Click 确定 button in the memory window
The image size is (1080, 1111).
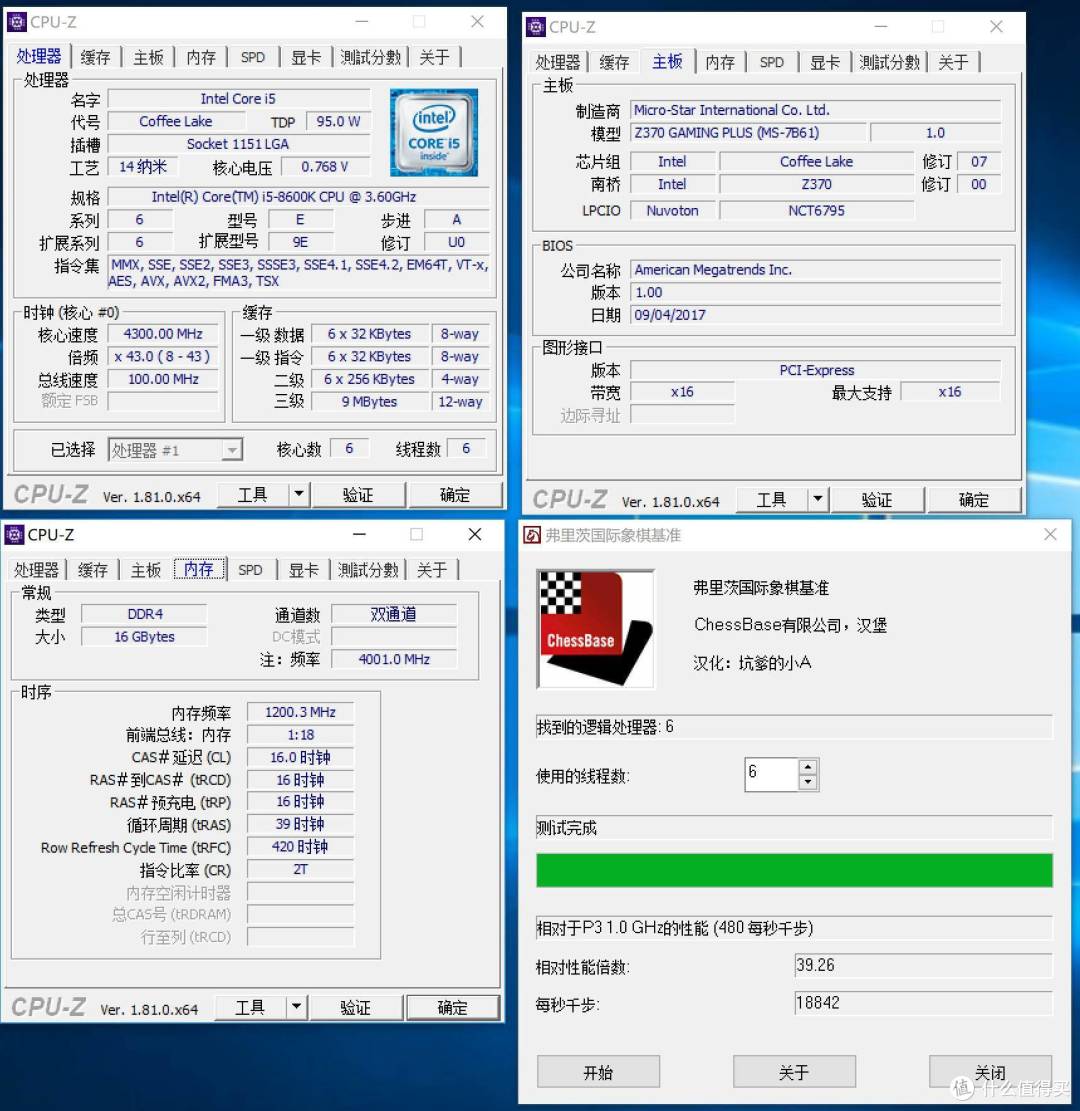pos(452,1007)
